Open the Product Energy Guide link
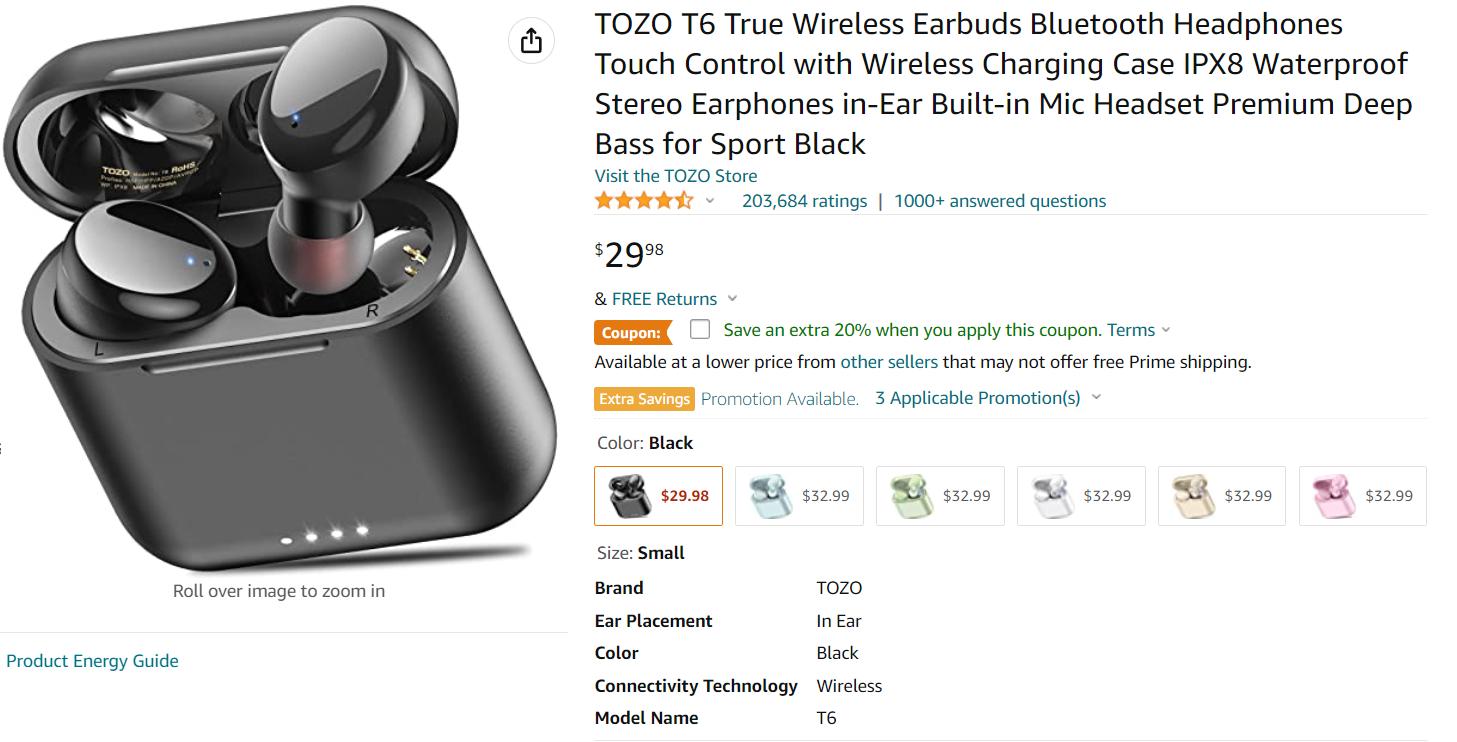 tap(92, 661)
